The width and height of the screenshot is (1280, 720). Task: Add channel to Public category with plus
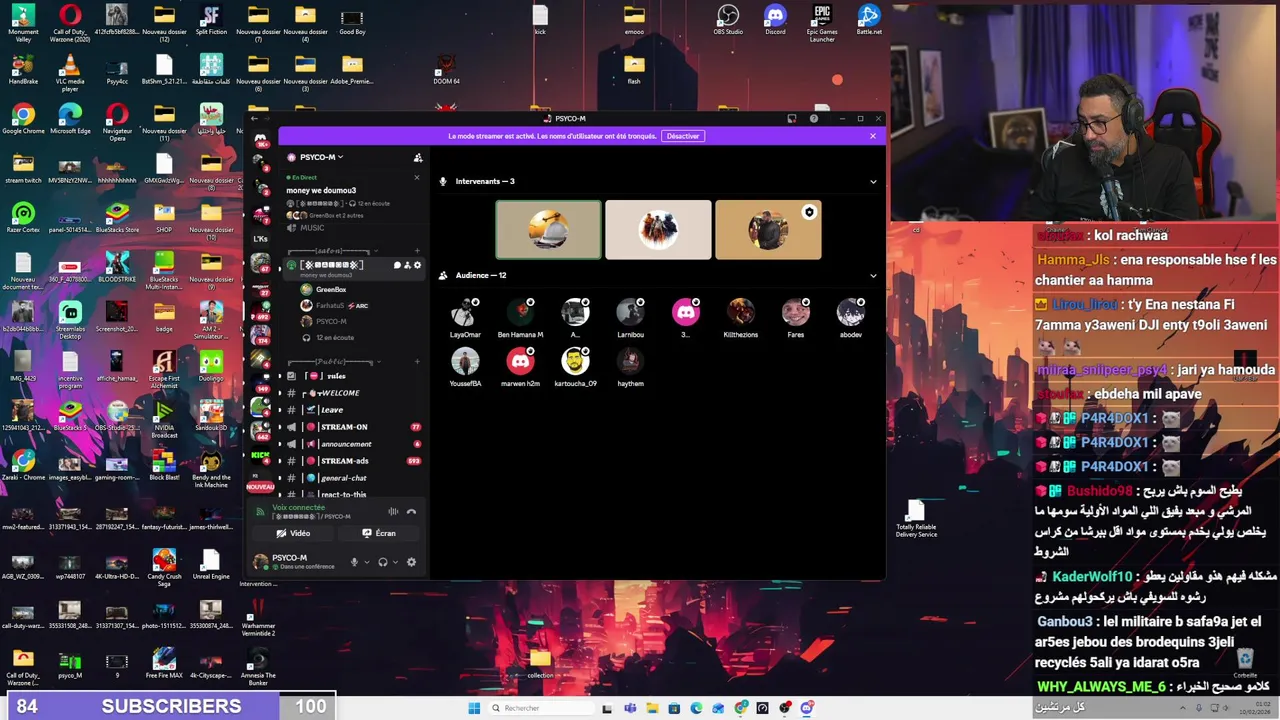click(417, 361)
